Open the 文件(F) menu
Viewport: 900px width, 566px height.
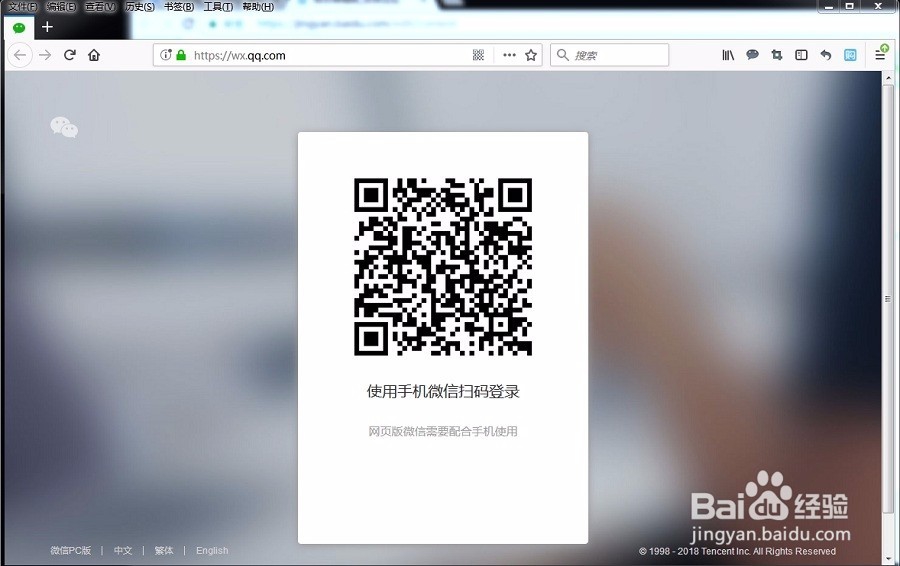22,7
